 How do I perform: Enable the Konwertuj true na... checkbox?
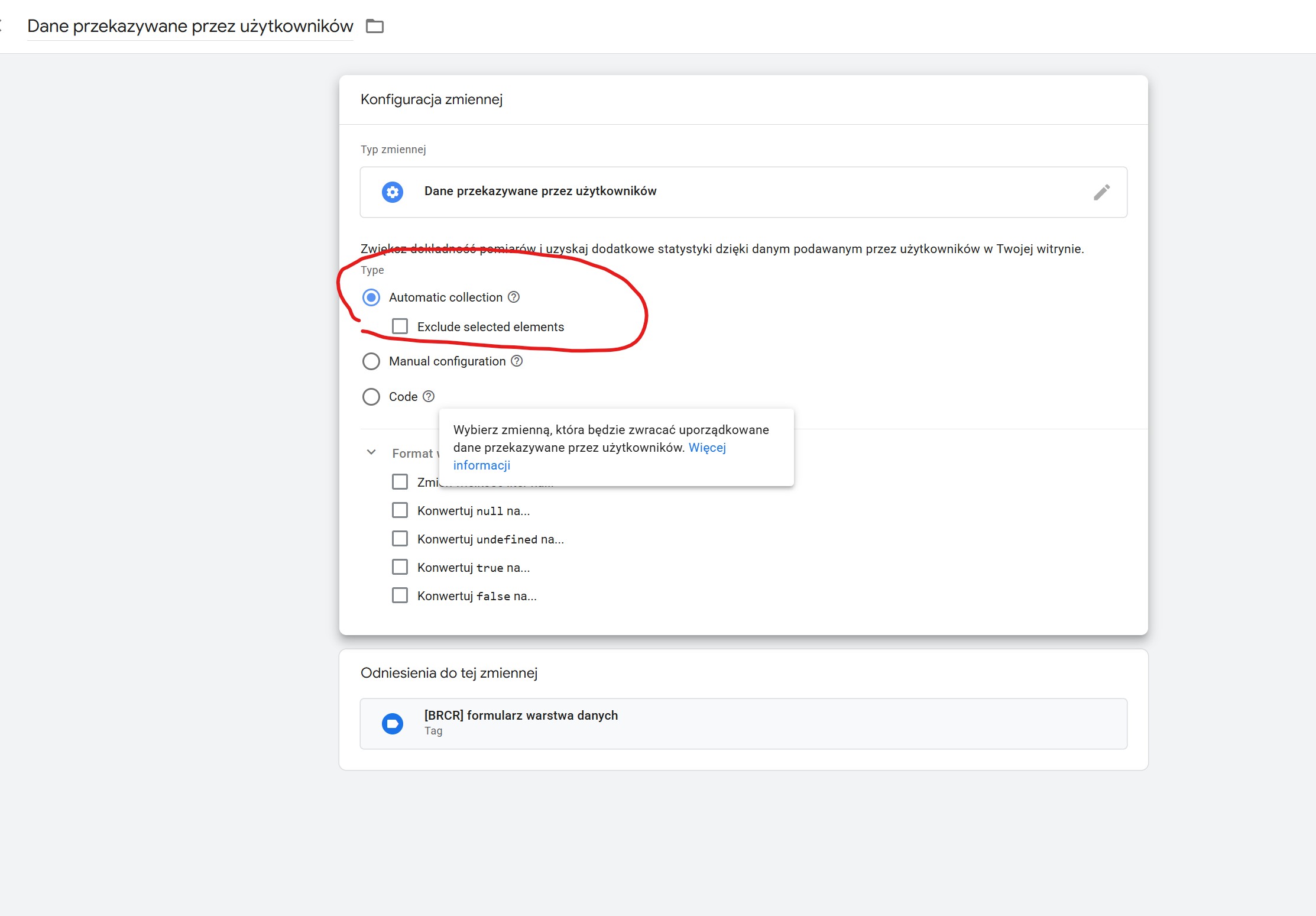point(400,567)
